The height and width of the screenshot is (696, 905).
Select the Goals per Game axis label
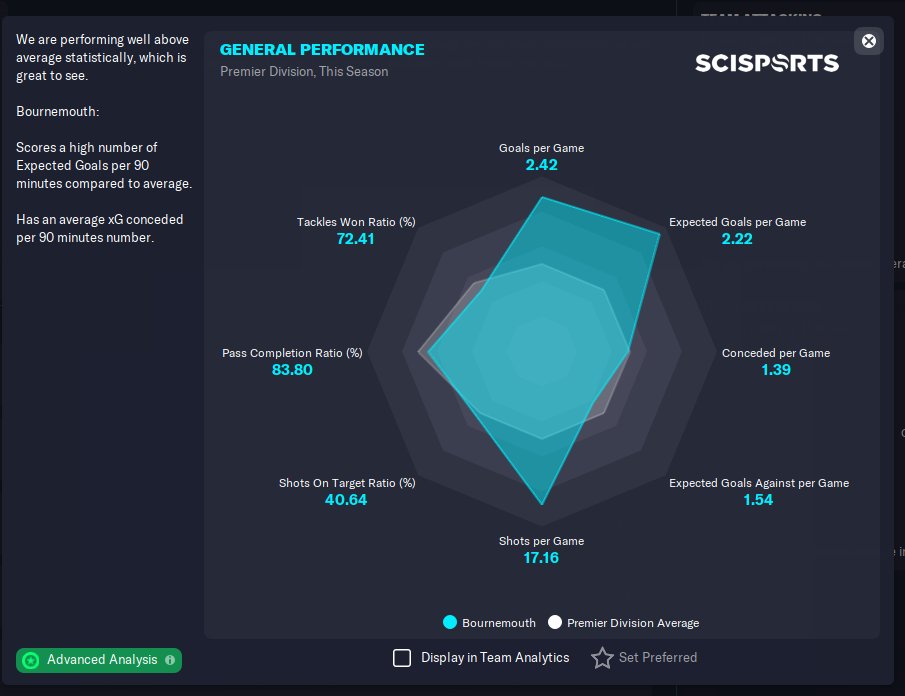pos(541,148)
